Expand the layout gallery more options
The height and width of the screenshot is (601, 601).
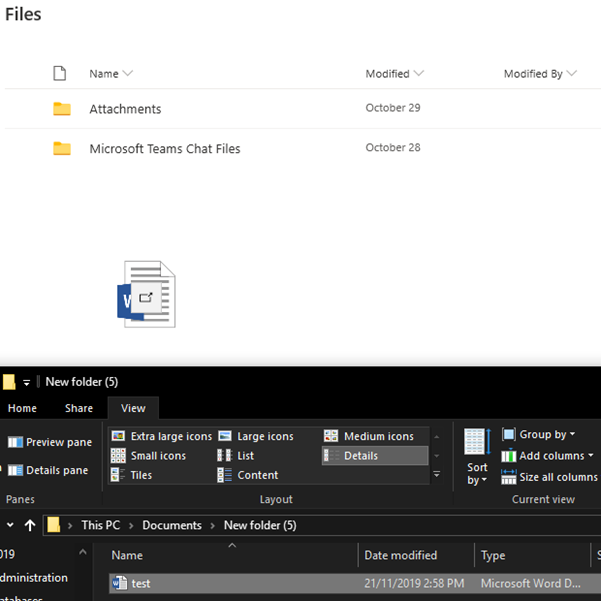437,475
